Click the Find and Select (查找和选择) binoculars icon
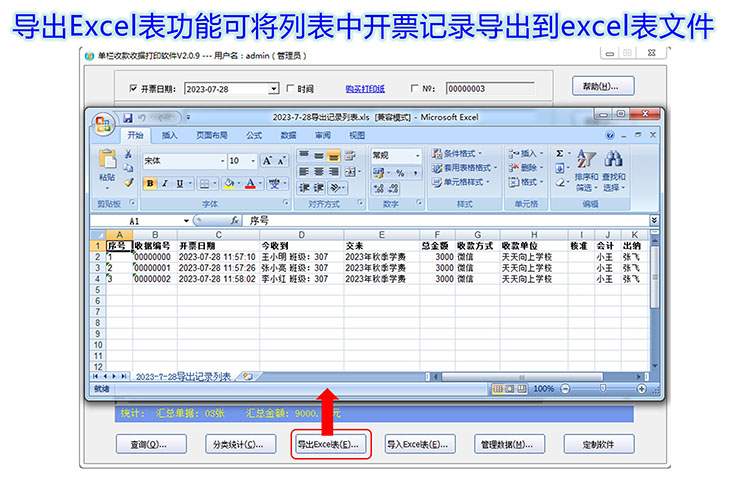 614,168
